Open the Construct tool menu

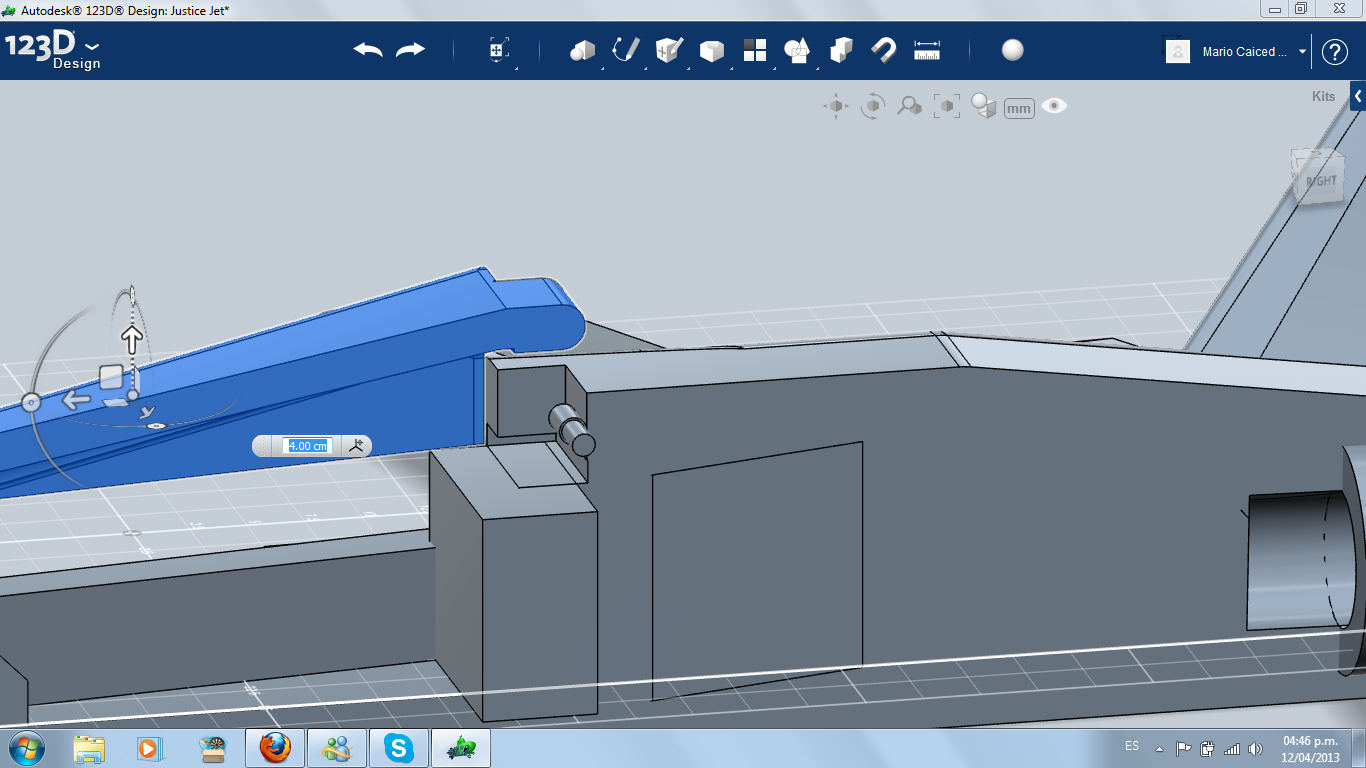point(668,51)
